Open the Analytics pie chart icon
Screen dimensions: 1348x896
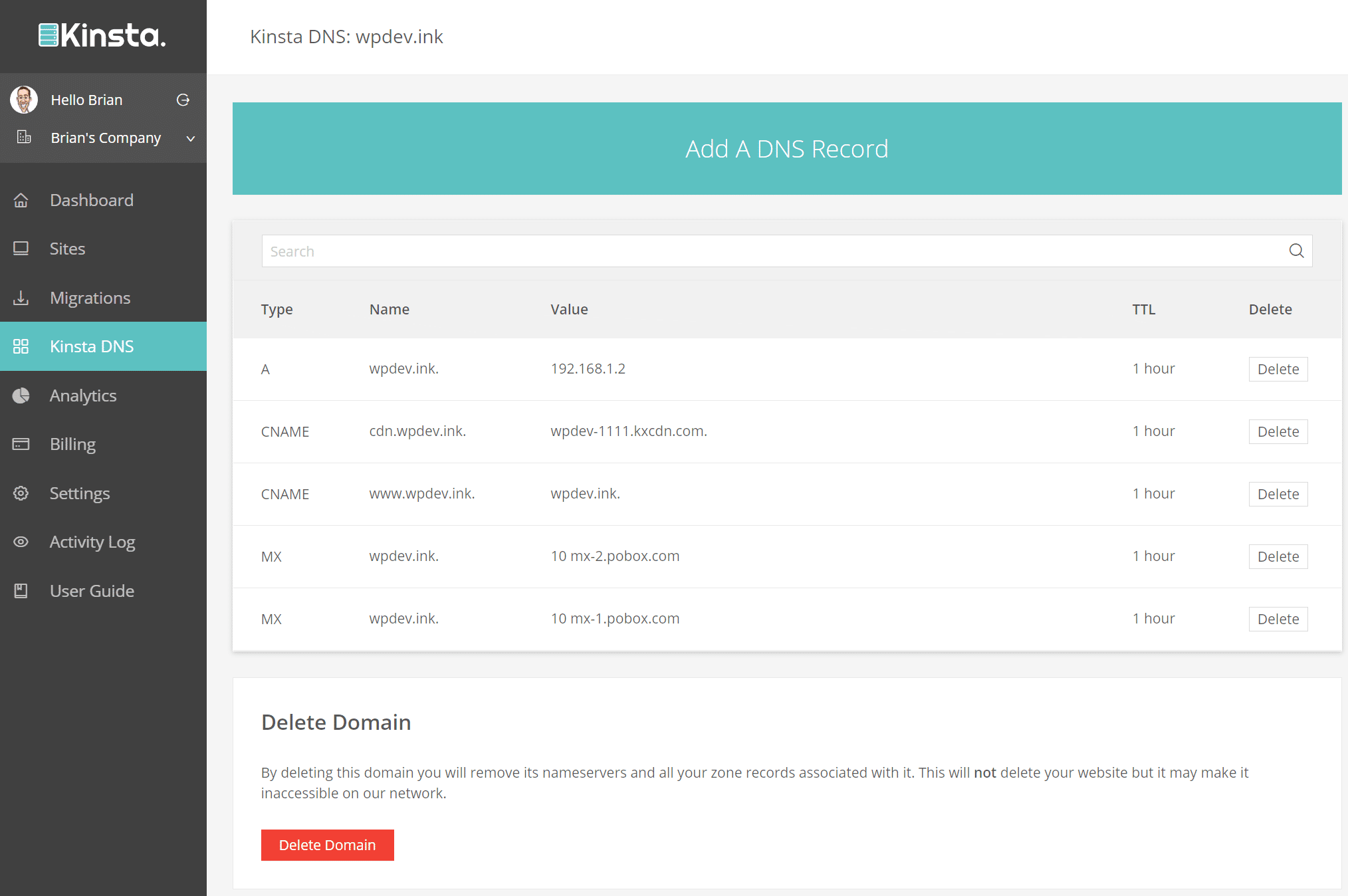21,395
